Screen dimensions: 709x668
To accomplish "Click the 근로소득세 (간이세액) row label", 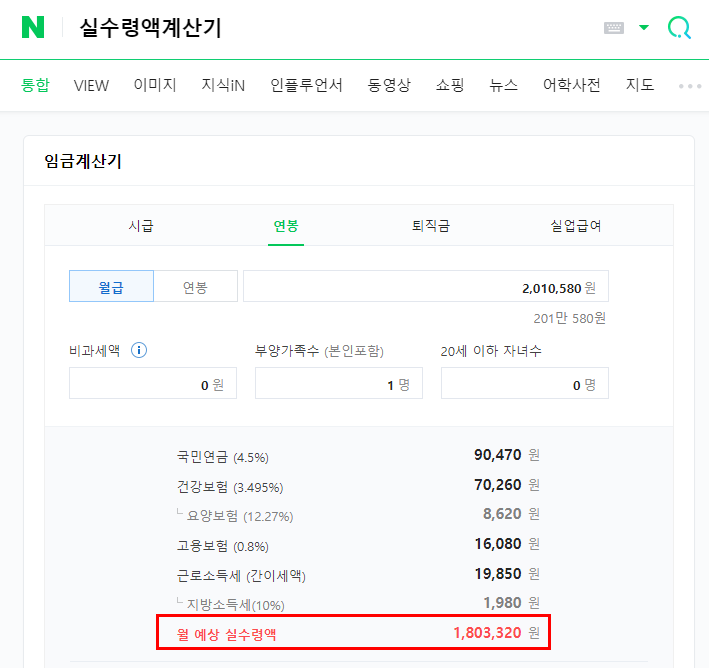I will 241,575.
